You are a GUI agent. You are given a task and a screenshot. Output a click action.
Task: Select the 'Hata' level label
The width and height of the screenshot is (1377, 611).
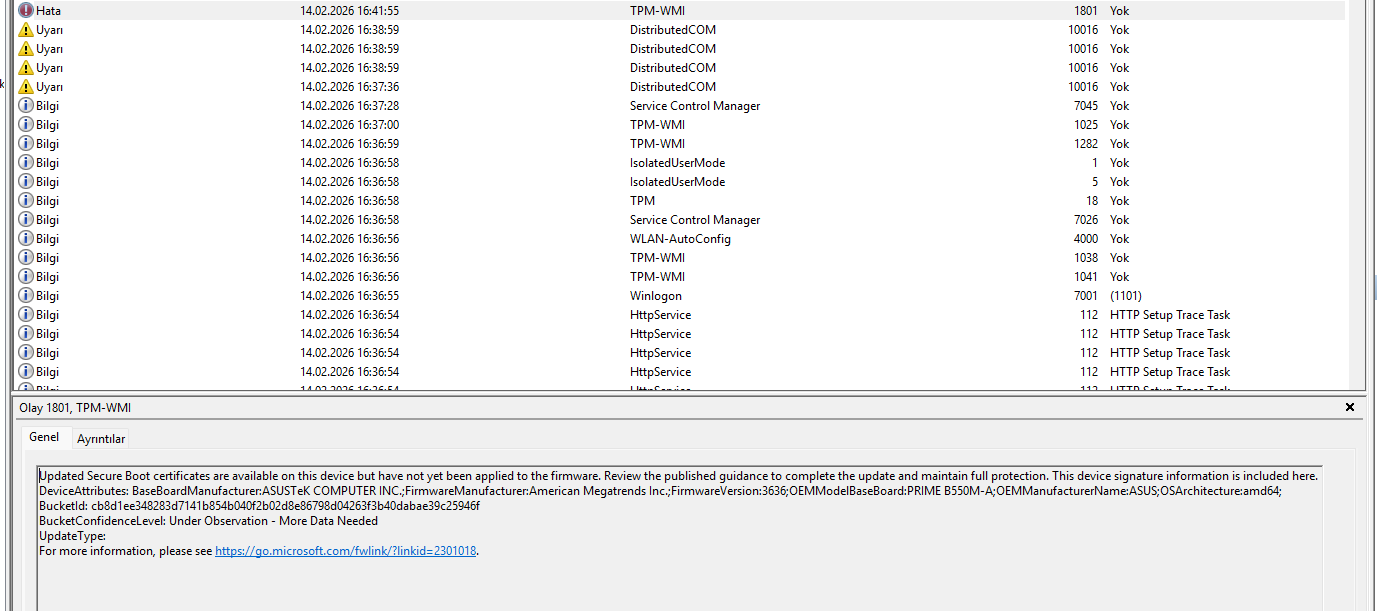click(x=49, y=10)
